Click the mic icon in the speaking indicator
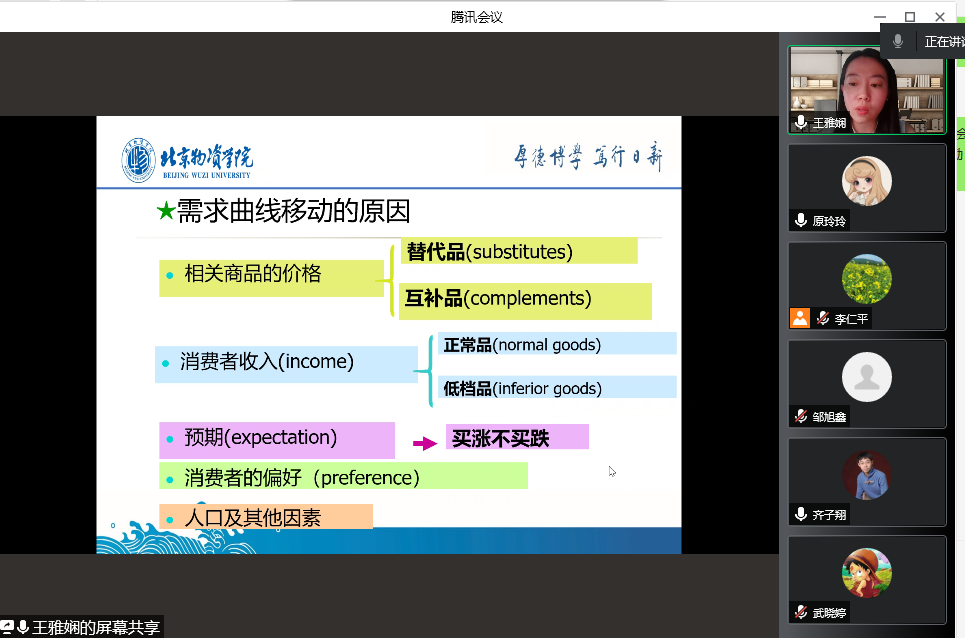This screenshot has height=638, width=965. pyautogui.click(x=898, y=41)
